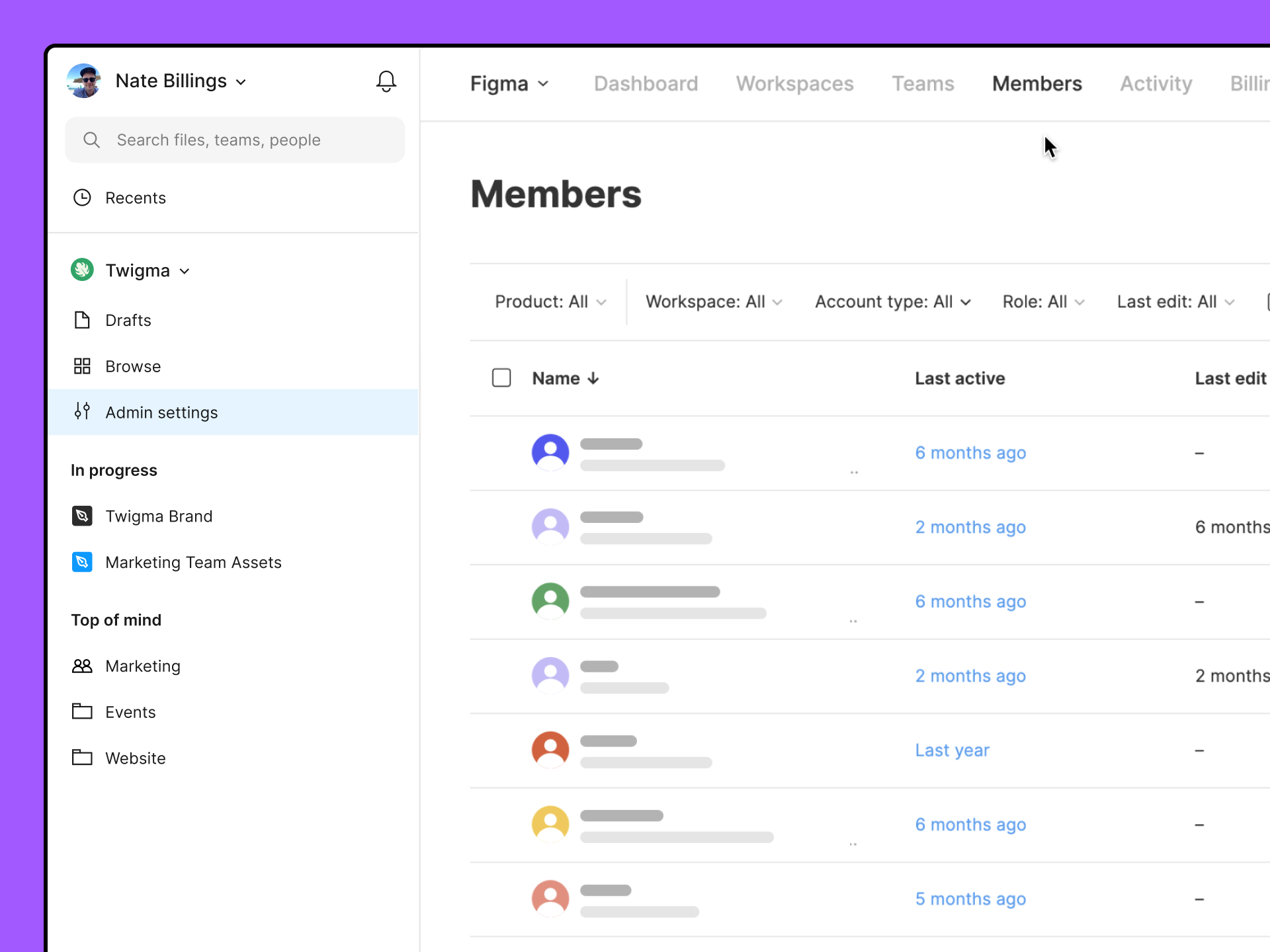Open Drafts via the document icon

click(x=82, y=320)
